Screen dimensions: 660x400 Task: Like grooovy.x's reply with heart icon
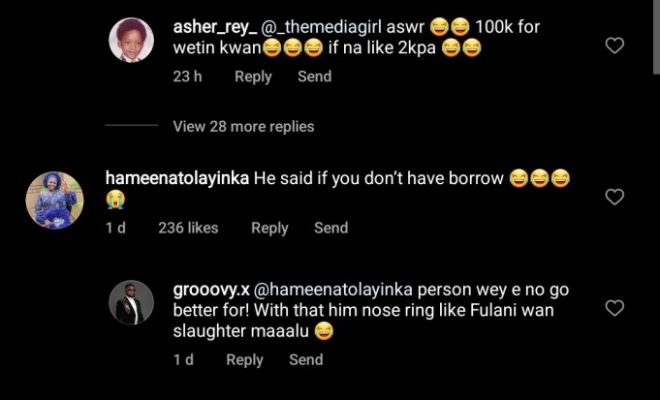coord(615,307)
